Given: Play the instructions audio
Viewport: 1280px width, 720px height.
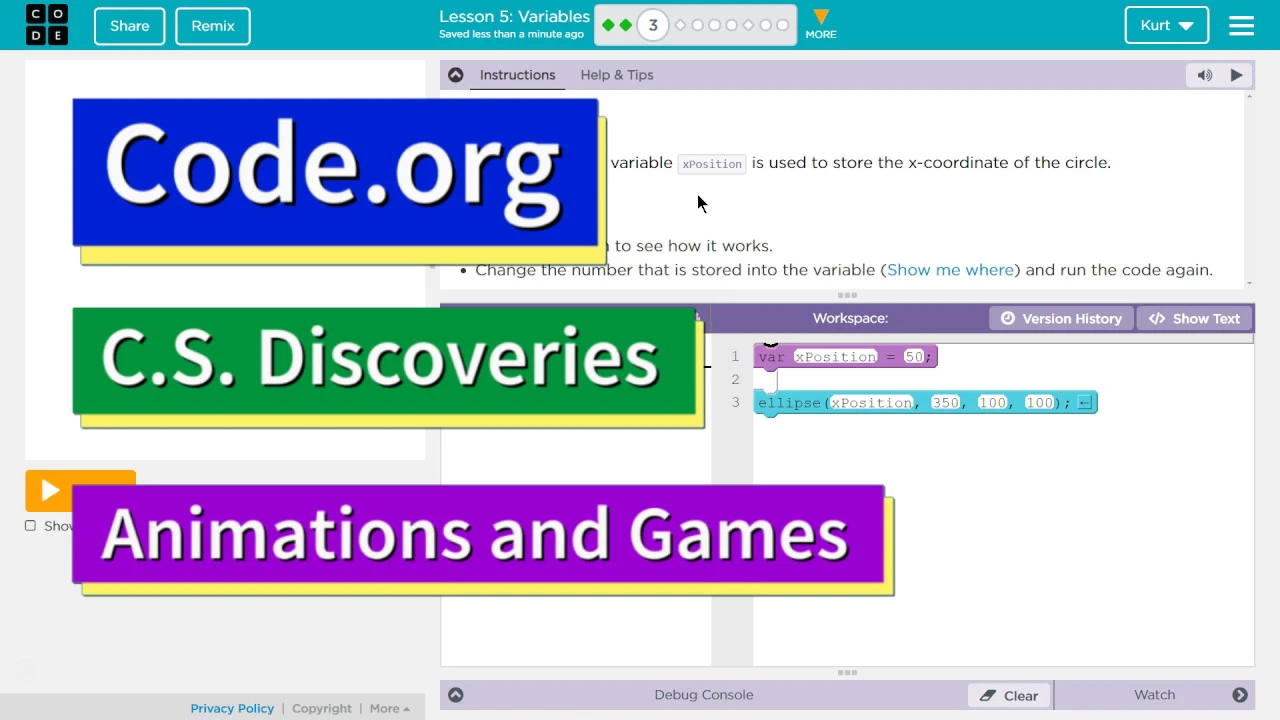Looking at the screenshot, I should point(1237,75).
